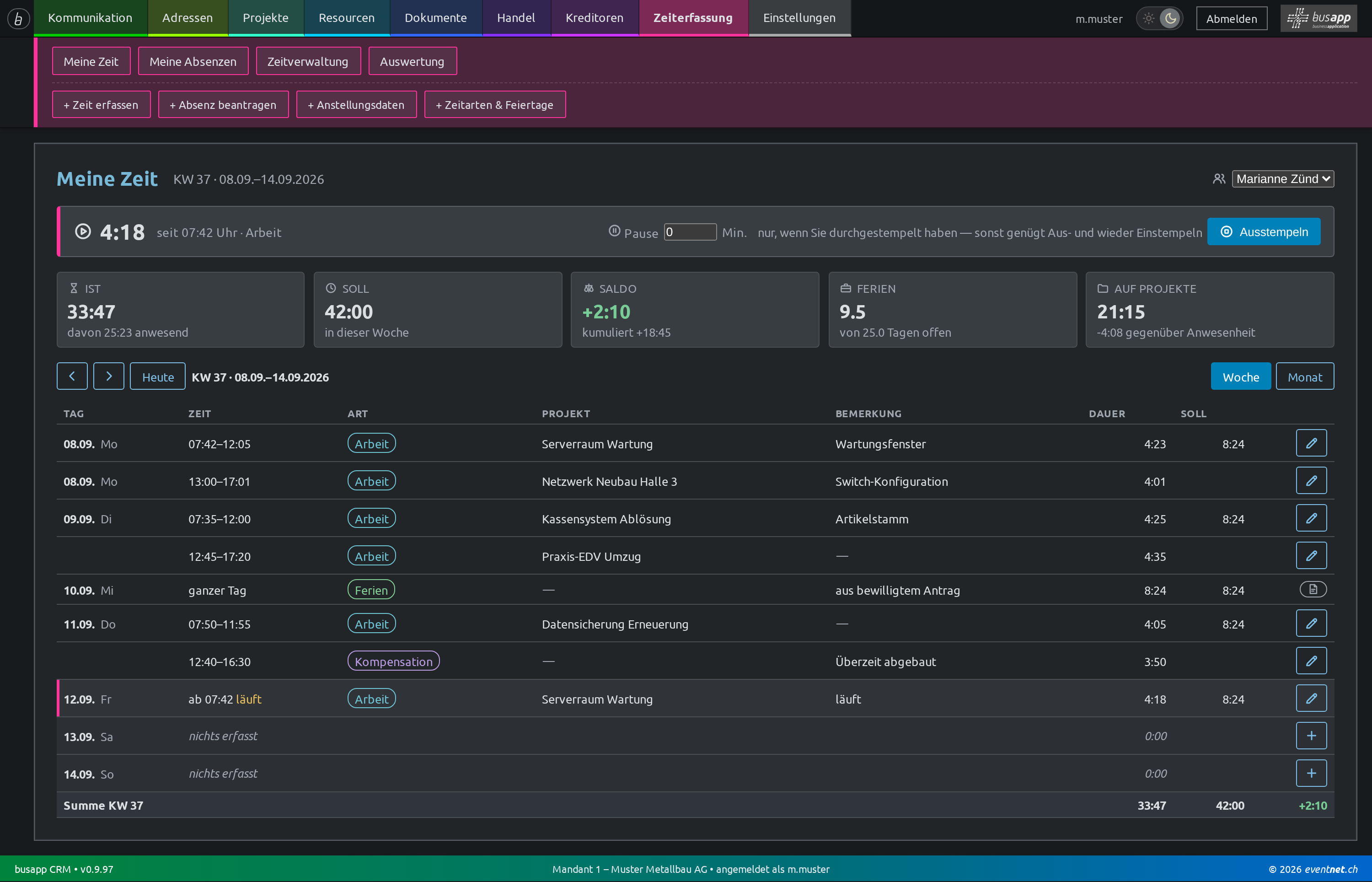Open the Marianne Zünd employee dropdown

tap(1282, 179)
